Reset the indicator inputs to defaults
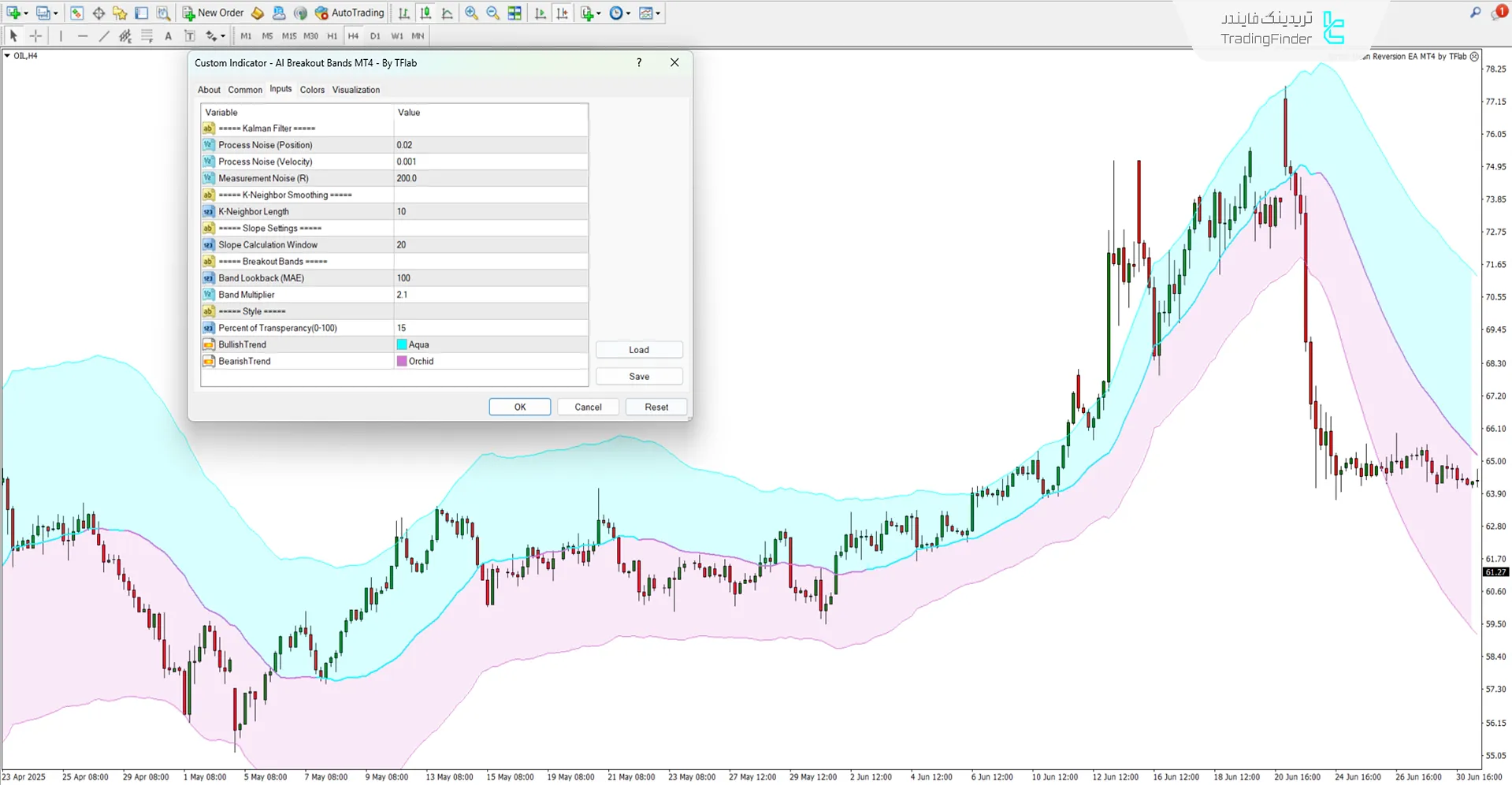Screen dimensions: 1512x785 (x=656, y=407)
